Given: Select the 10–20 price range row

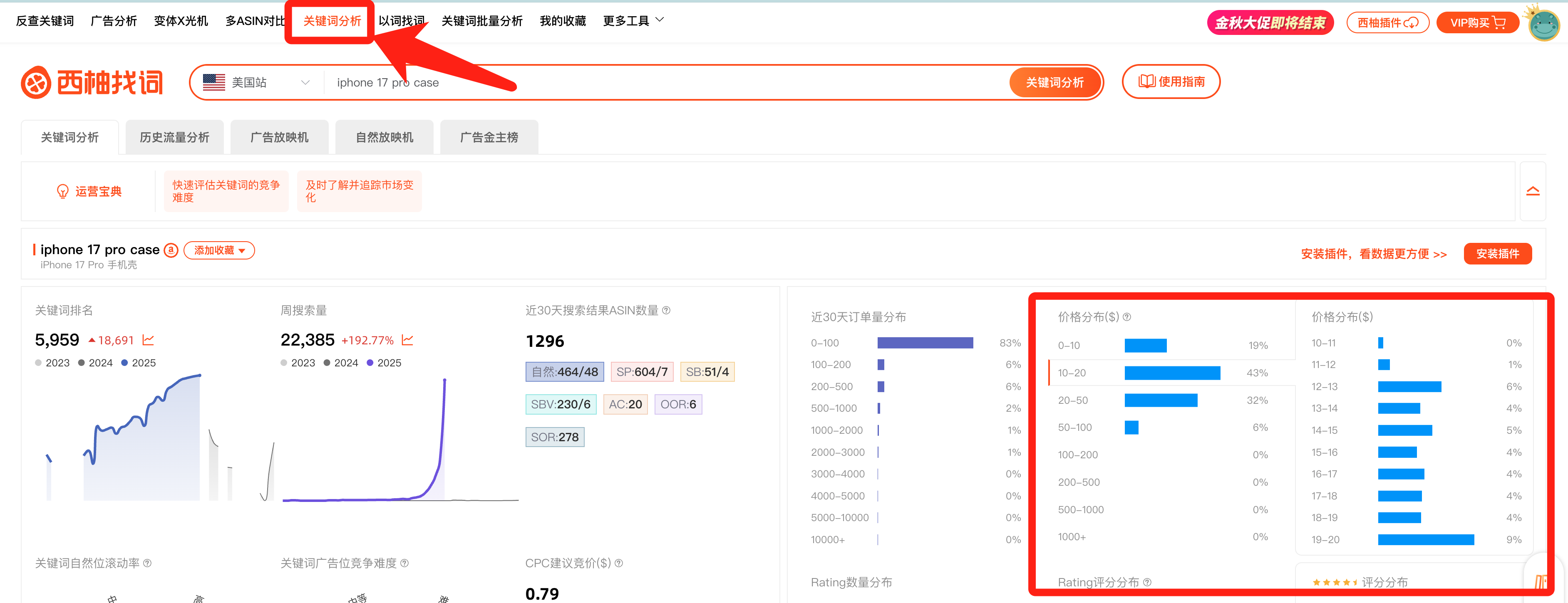Looking at the screenshot, I should pos(1171,372).
